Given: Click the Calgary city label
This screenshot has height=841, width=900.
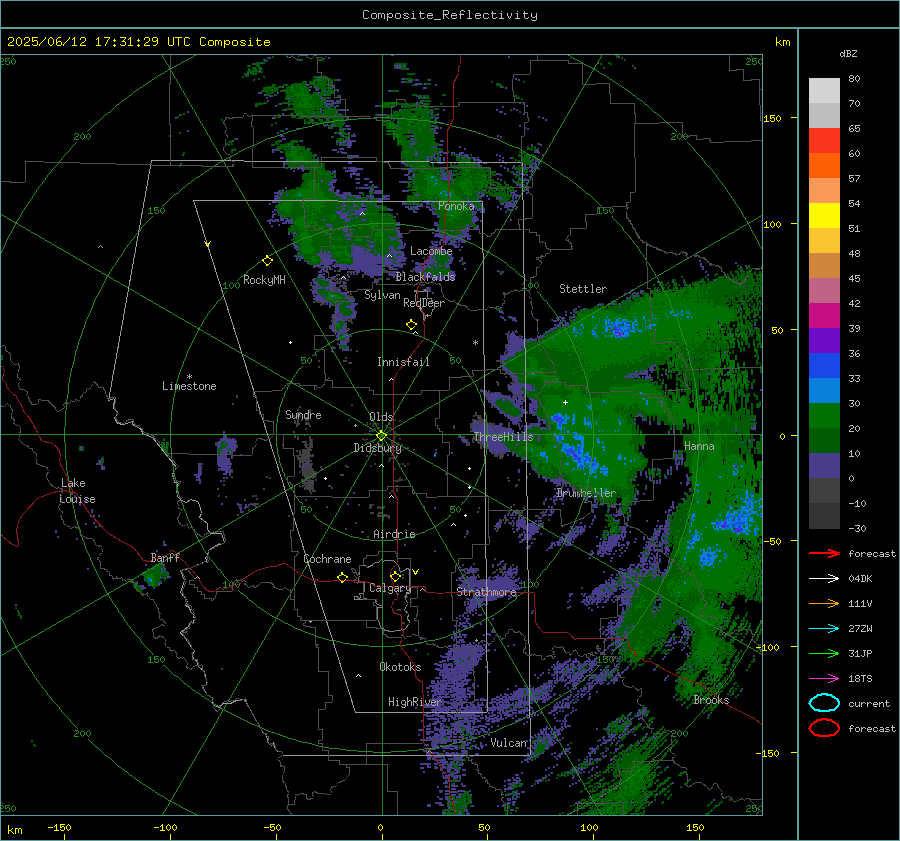Looking at the screenshot, I should click(390, 588).
